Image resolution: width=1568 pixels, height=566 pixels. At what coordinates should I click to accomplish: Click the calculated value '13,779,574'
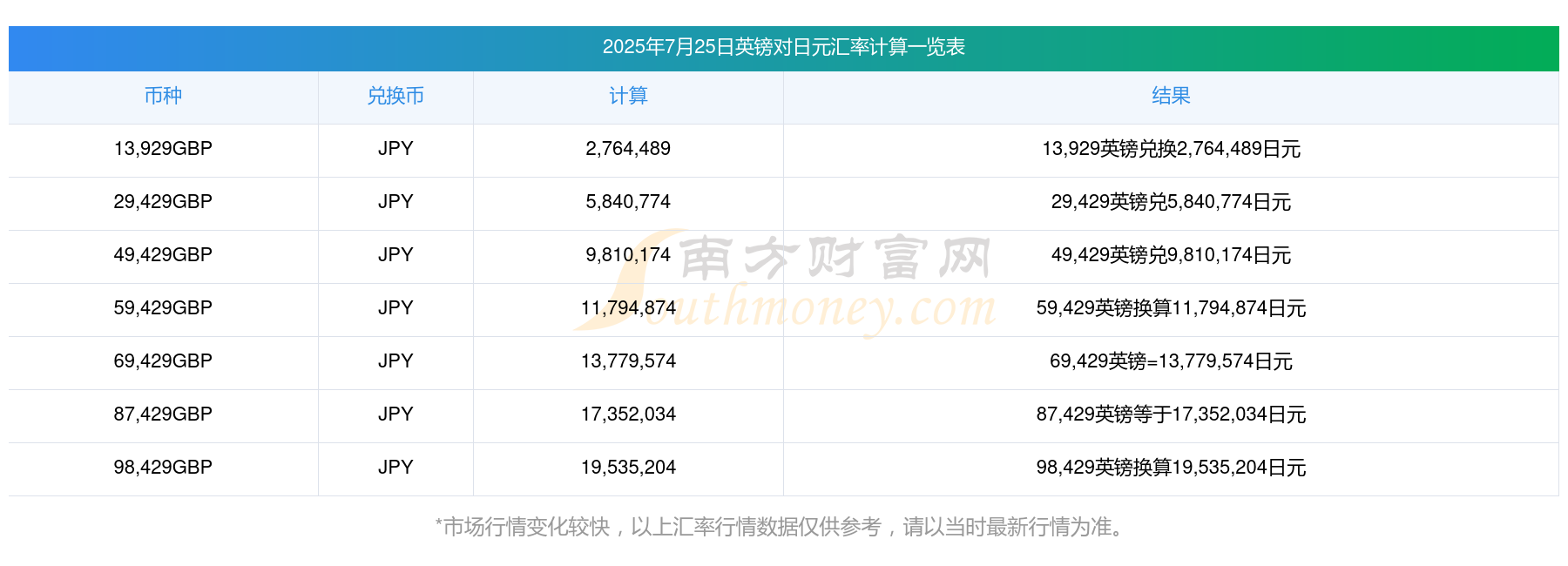point(628,361)
